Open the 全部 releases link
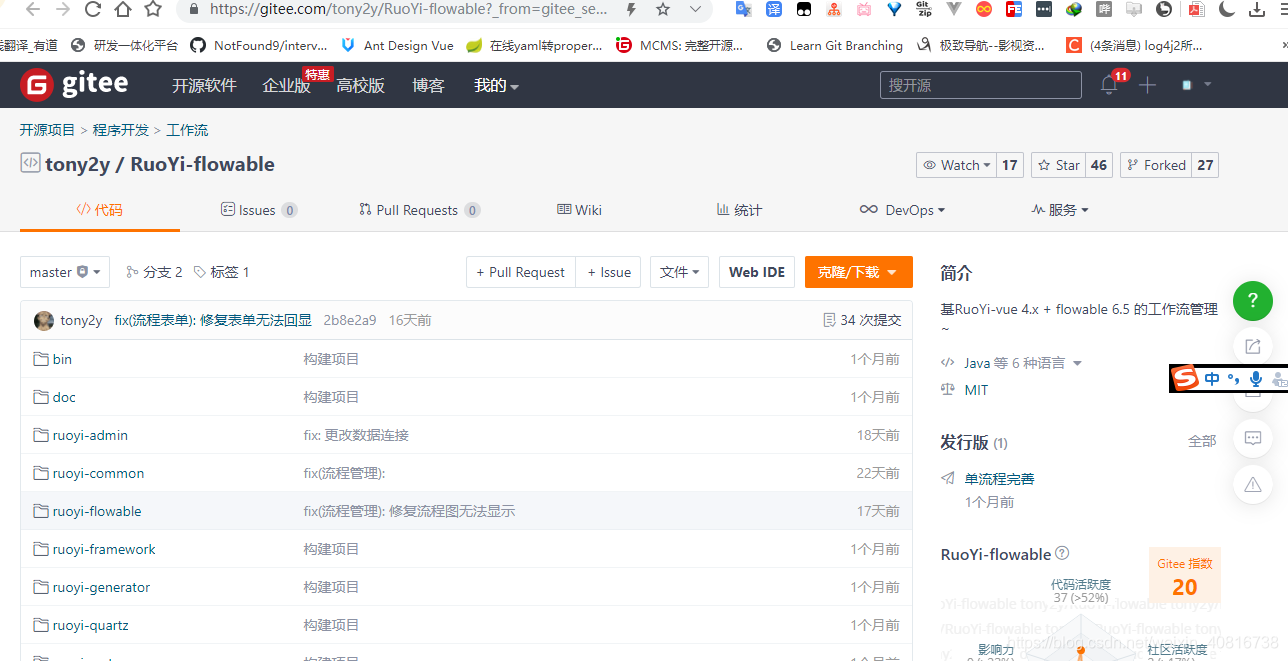The width and height of the screenshot is (1288, 661). click(x=1202, y=441)
